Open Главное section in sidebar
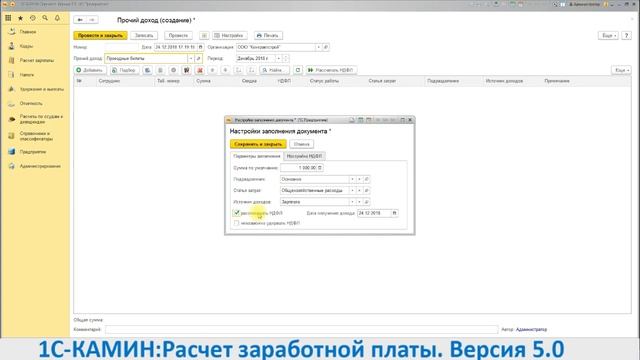Viewport: 640px width, 360px height. tap(28, 32)
